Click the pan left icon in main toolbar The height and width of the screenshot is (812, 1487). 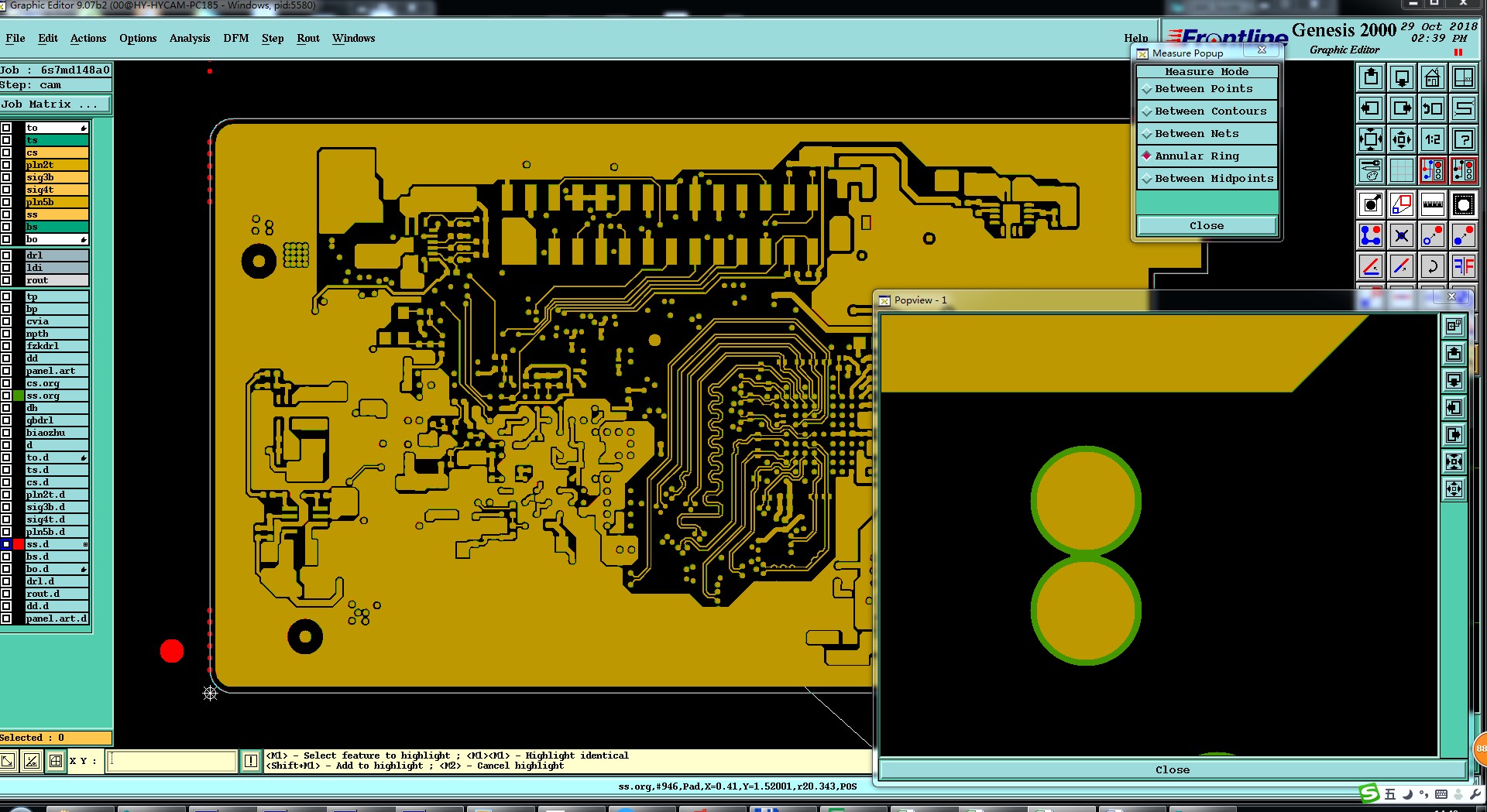1371,108
